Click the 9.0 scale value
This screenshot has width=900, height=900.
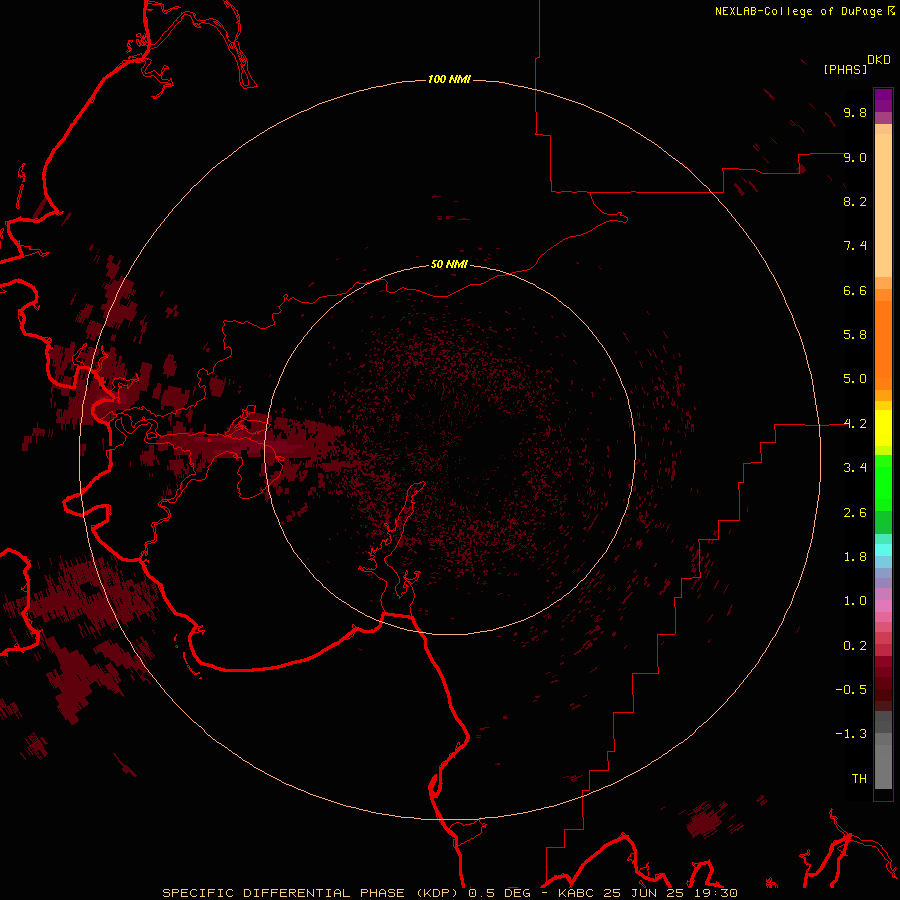[855, 157]
